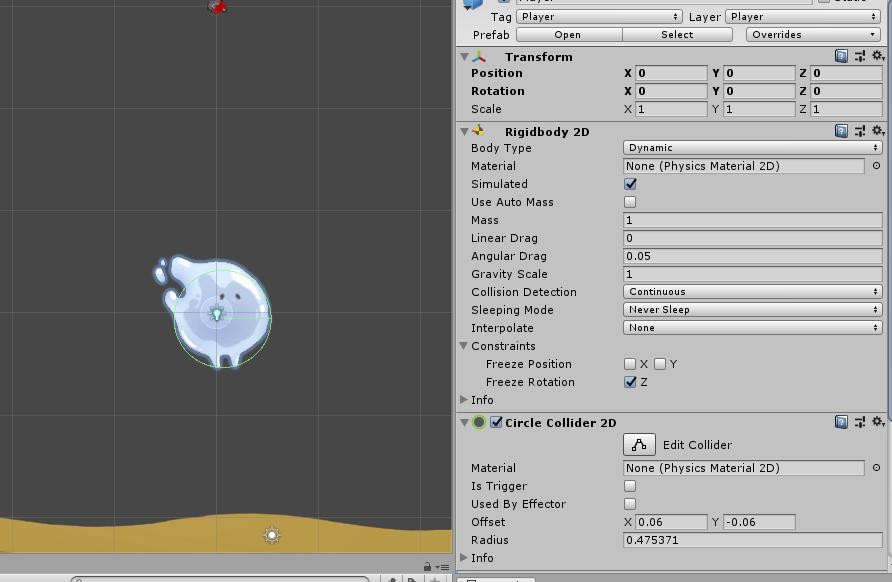This screenshot has height=582, width=892.
Task: Click the Linear Drag value field
Action: point(753,238)
